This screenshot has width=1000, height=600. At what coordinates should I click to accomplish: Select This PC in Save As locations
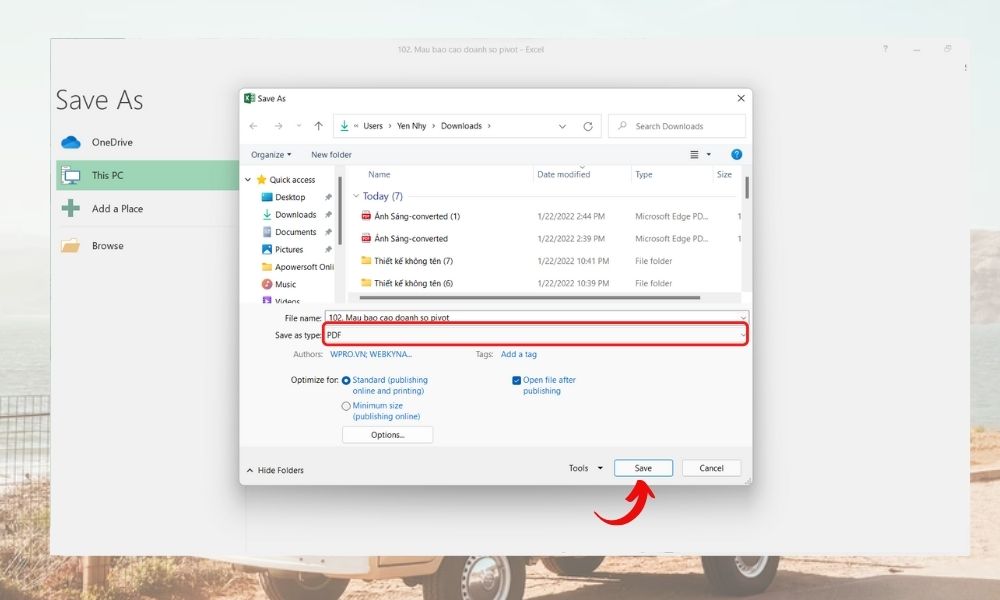click(x=147, y=175)
